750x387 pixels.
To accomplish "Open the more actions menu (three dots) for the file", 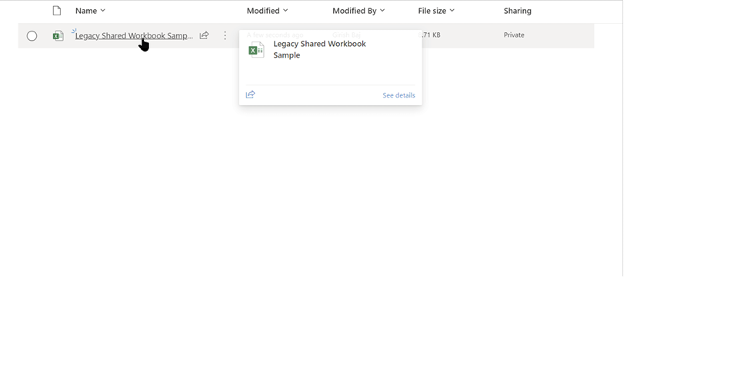I will coord(225,35).
